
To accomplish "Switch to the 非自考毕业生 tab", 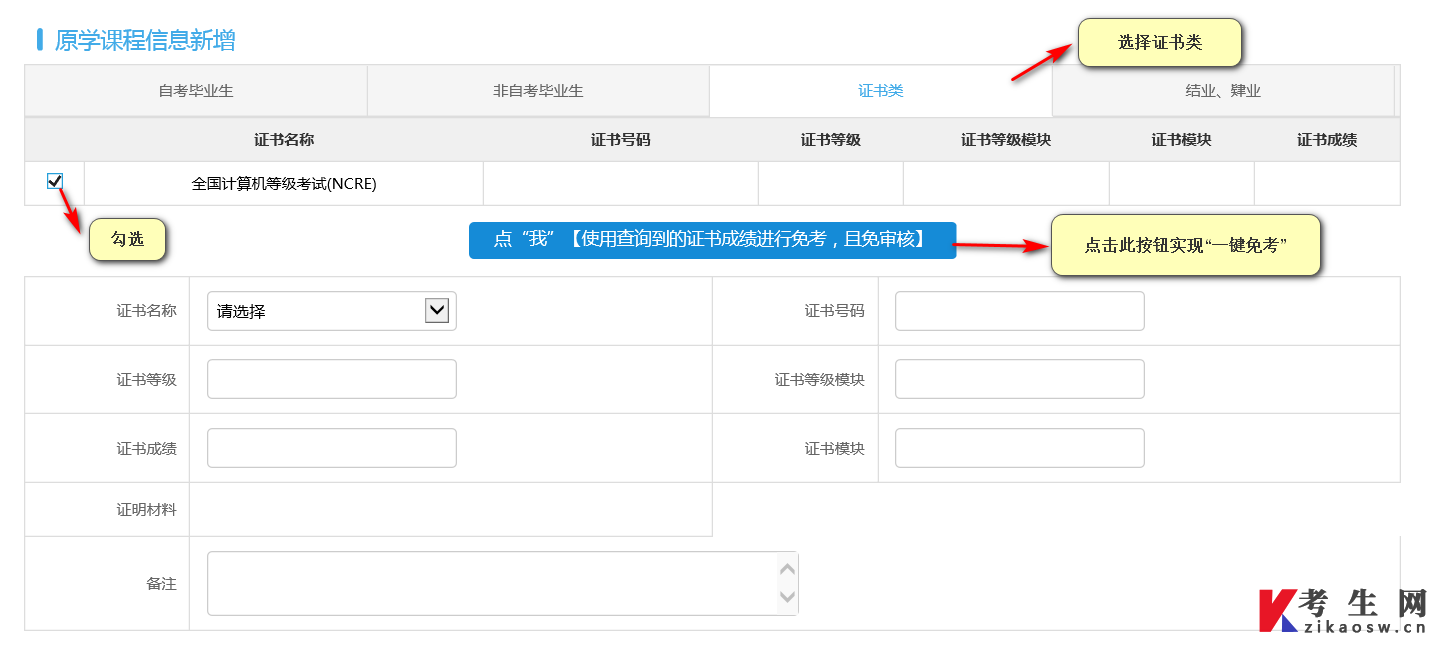I will [x=538, y=91].
